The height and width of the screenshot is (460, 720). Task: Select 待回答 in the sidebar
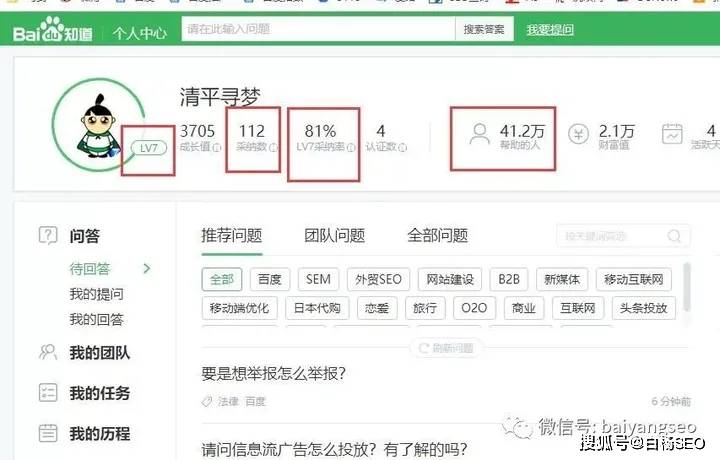coord(90,269)
